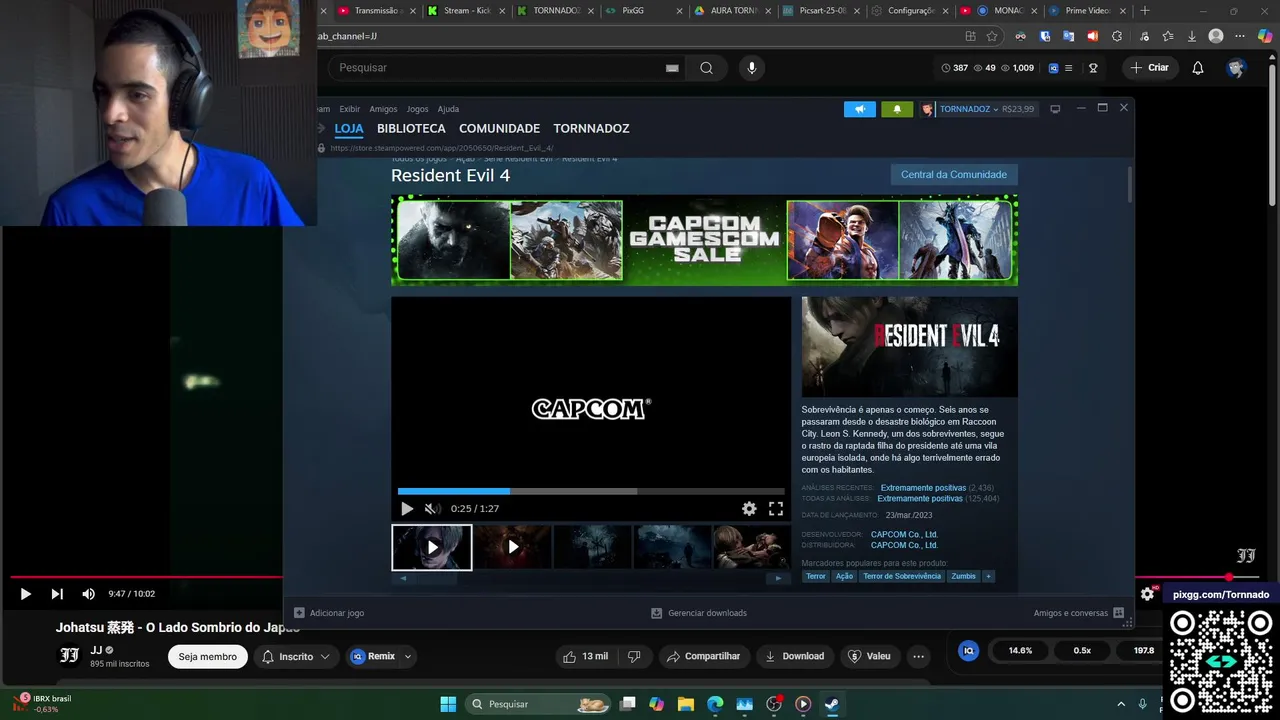Click Valeu thanks button
Viewport: 1280px width, 720px height.
(869, 657)
